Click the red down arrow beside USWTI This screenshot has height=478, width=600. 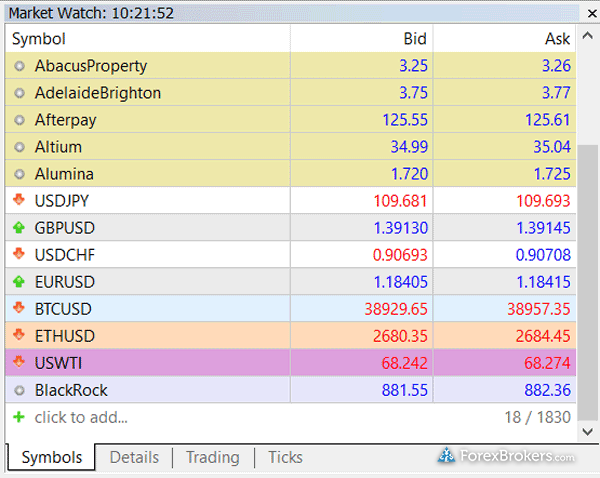19,362
